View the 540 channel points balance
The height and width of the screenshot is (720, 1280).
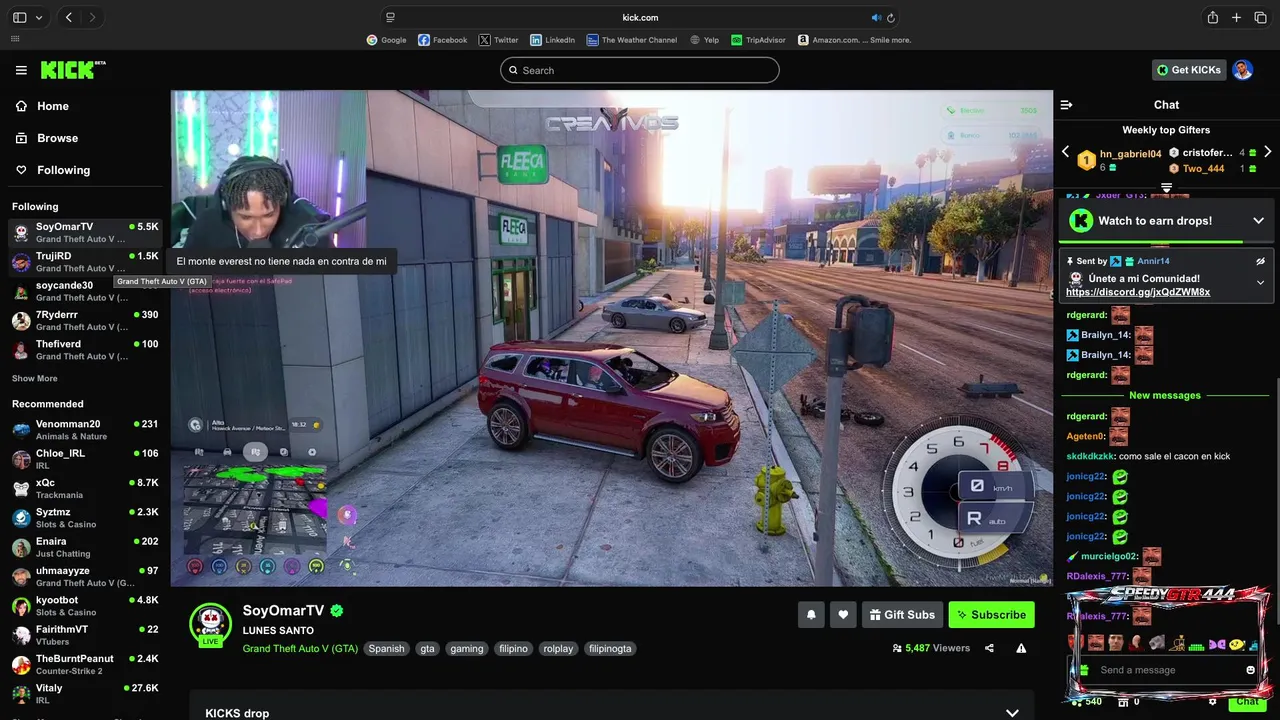click(1087, 702)
